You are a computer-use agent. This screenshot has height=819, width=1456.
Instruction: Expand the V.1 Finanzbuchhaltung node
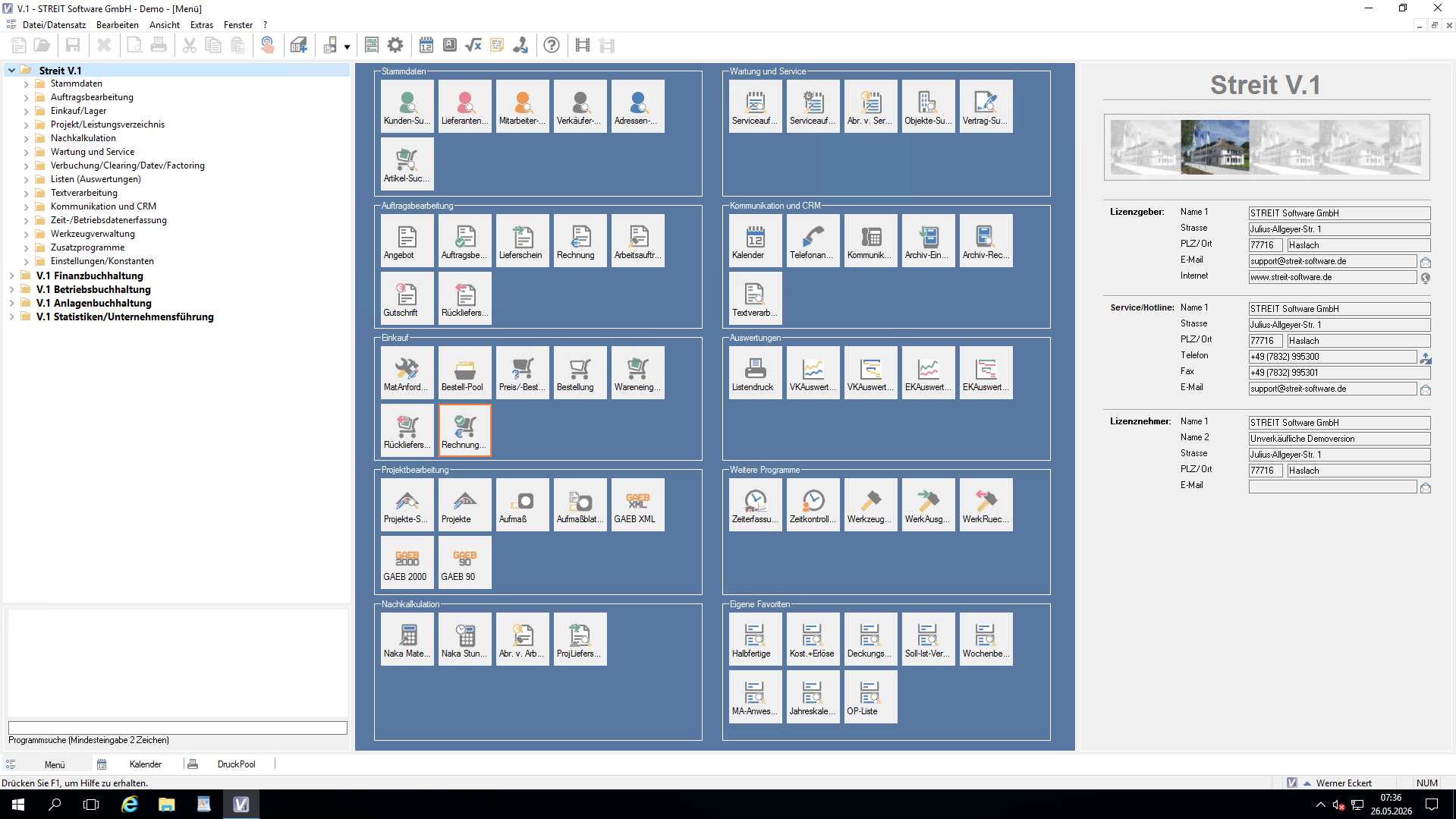click(x=12, y=276)
